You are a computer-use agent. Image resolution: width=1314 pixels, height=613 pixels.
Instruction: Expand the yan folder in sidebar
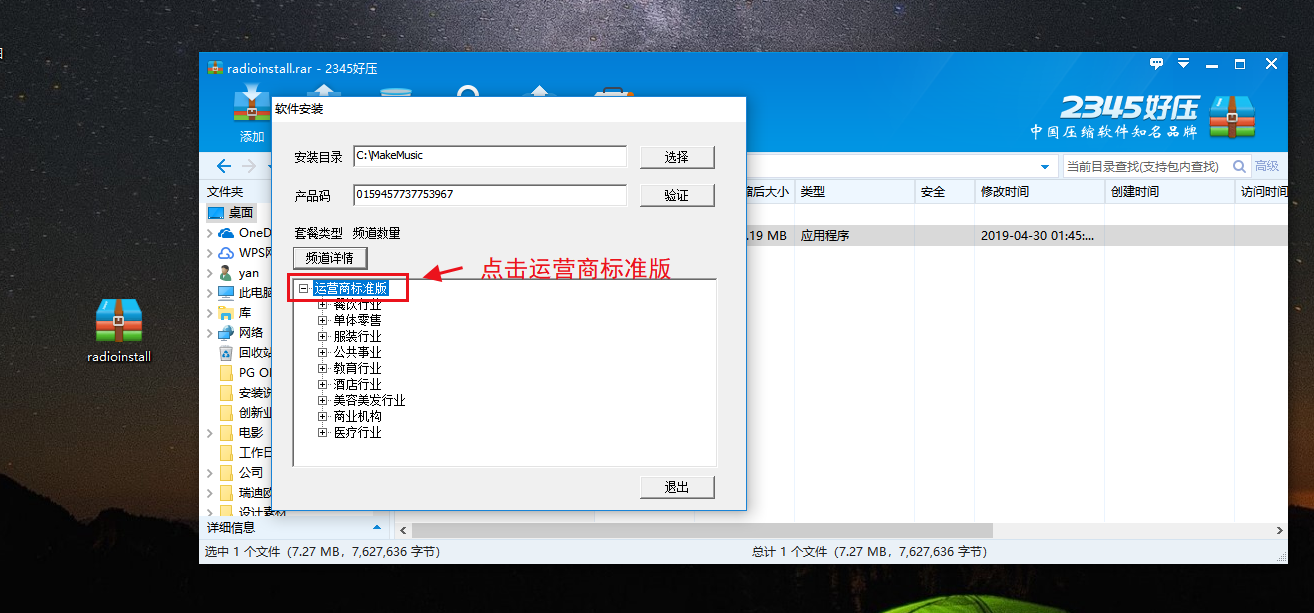pyautogui.click(x=209, y=272)
